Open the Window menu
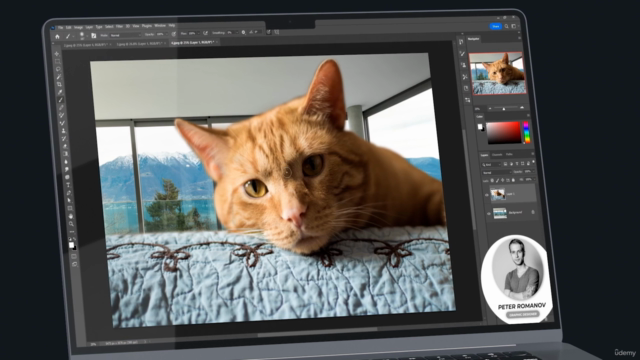The height and width of the screenshot is (360, 640). tap(160, 26)
